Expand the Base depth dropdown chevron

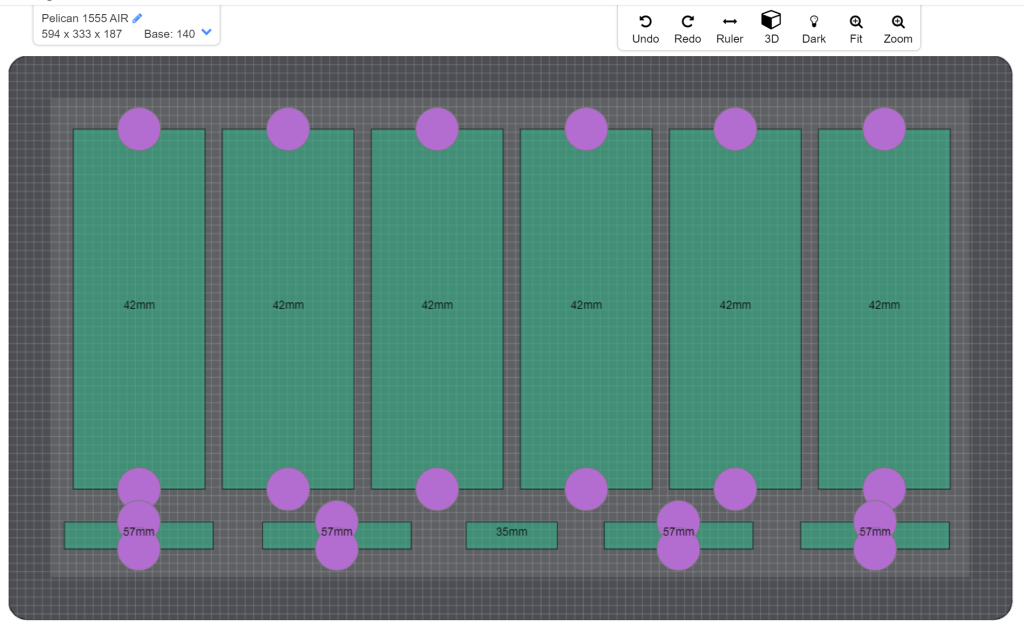[x=206, y=33]
